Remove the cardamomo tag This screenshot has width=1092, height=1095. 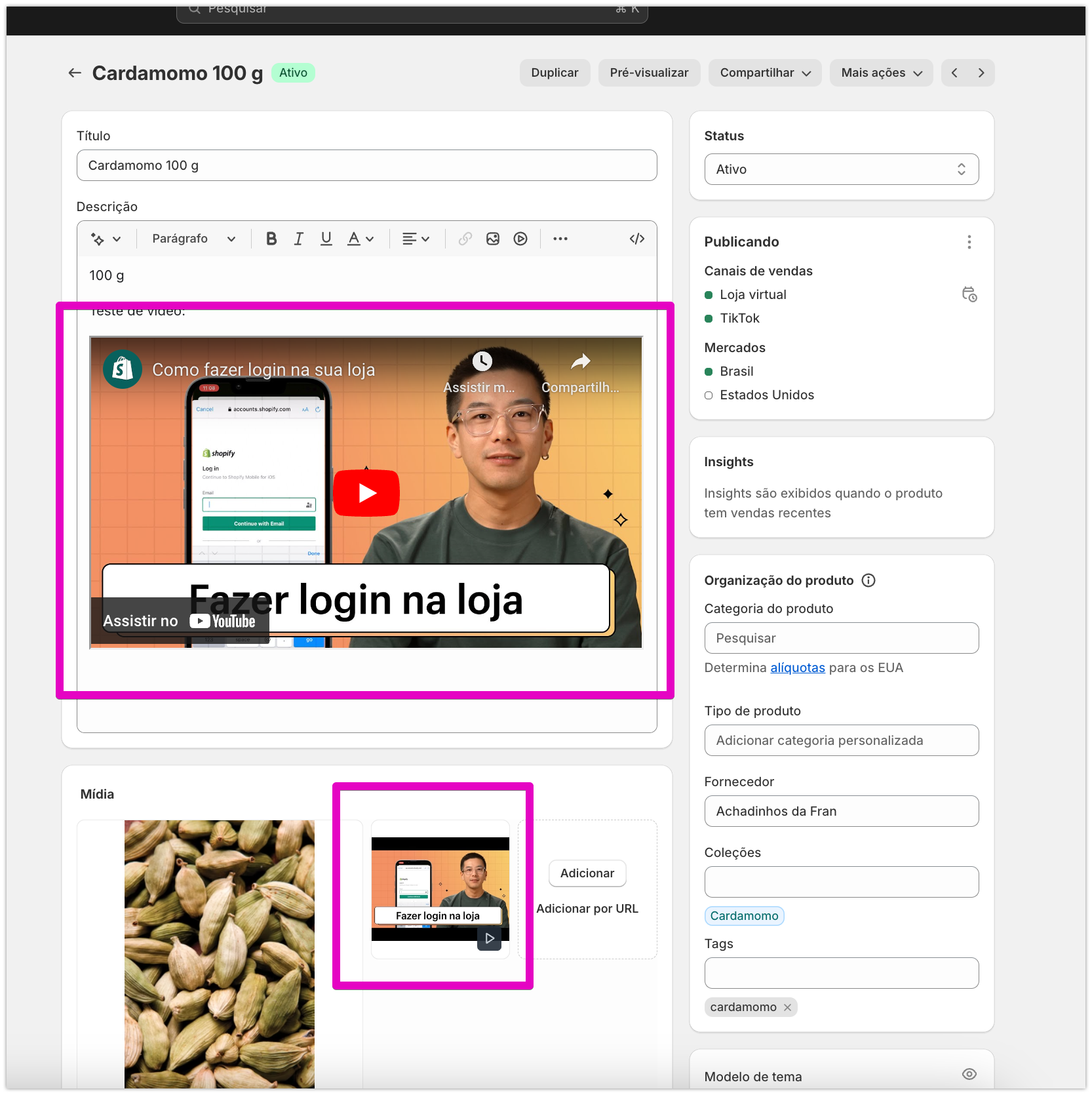click(787, 1007)
